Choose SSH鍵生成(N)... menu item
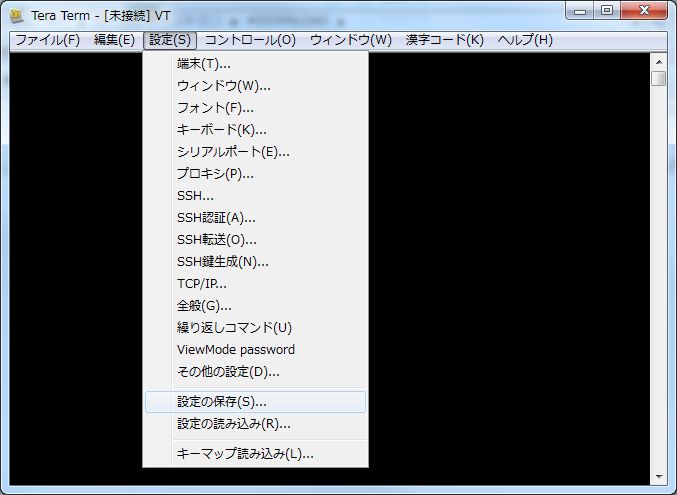The width and height of the screenshot is (677, 495). [x=222, y=262]
